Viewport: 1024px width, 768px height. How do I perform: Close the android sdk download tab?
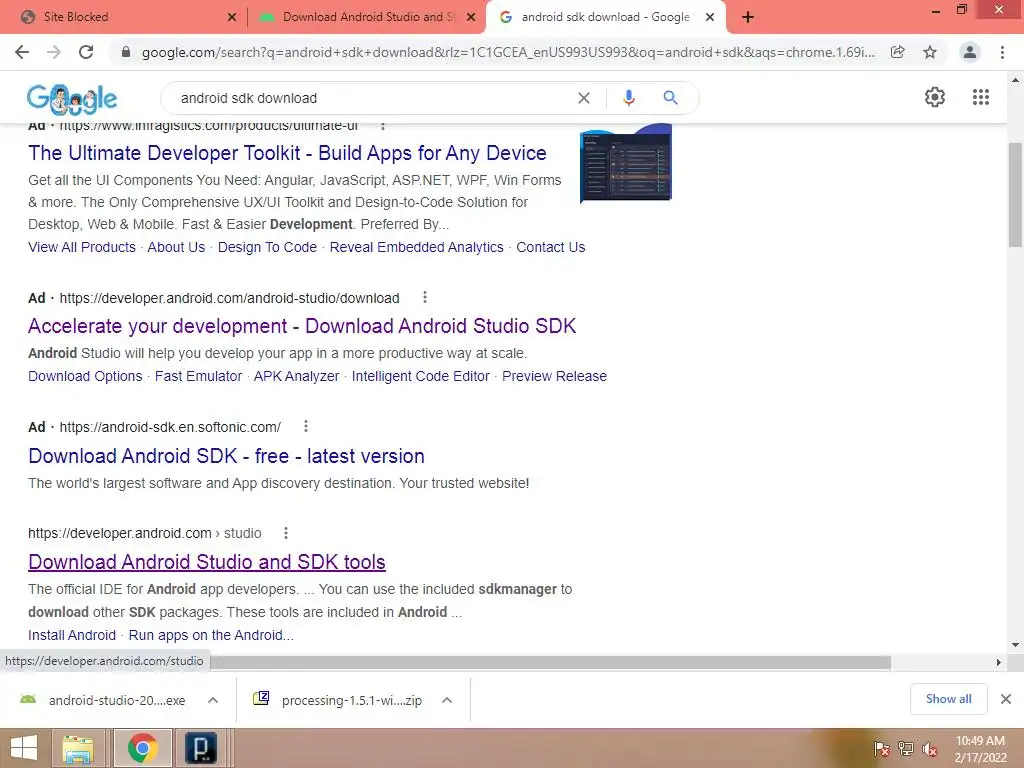point(710,17)
